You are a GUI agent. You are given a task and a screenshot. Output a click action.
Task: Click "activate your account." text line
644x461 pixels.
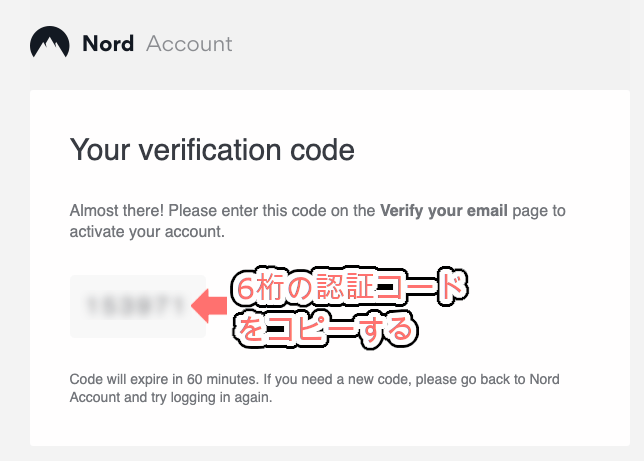point(147,232)
